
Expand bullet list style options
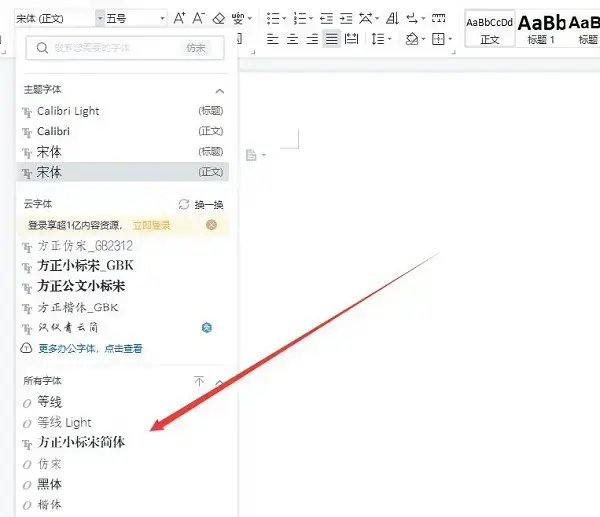284,18
